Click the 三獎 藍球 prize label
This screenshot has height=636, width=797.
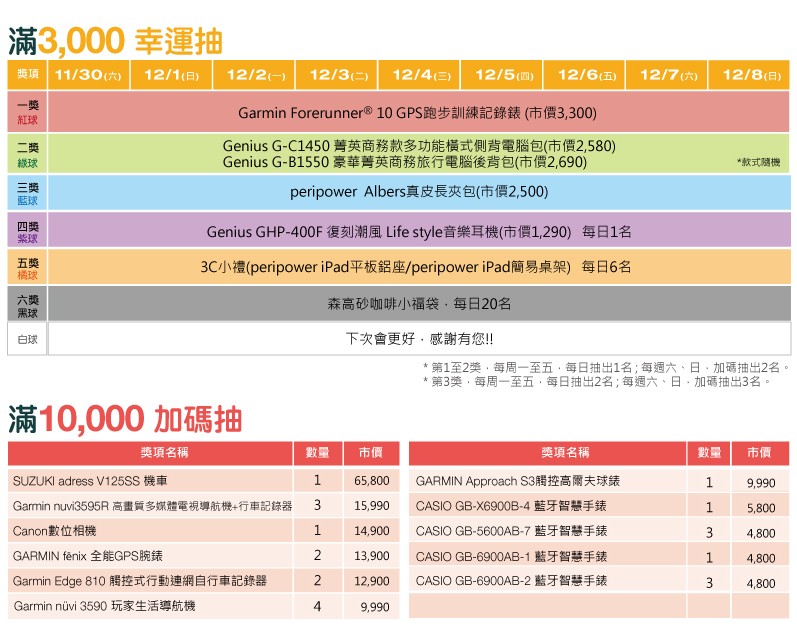click(x=27, y=193)
